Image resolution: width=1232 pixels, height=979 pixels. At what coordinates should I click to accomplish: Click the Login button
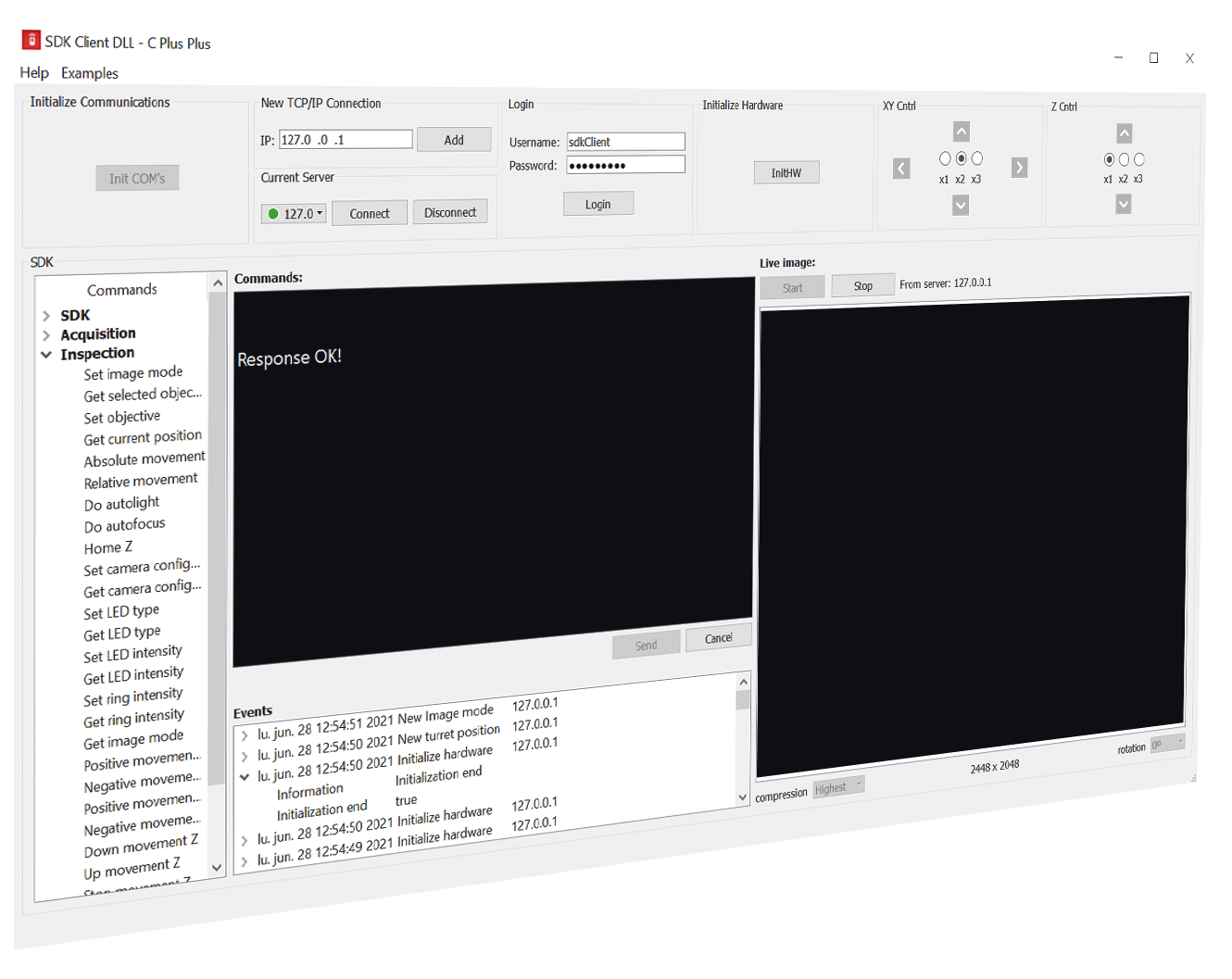(598, 204)
